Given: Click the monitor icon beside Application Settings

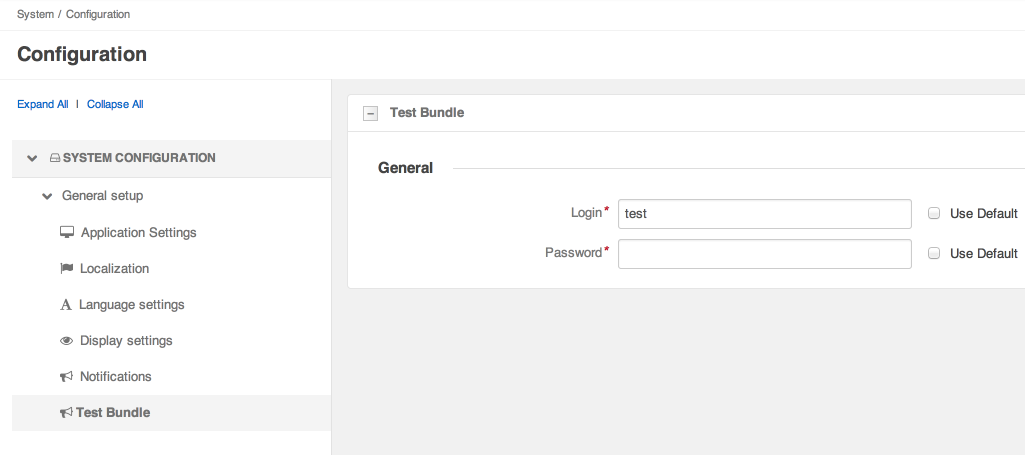Looking at the screenshot, I should pyautogui.click(x=67, y=233).
